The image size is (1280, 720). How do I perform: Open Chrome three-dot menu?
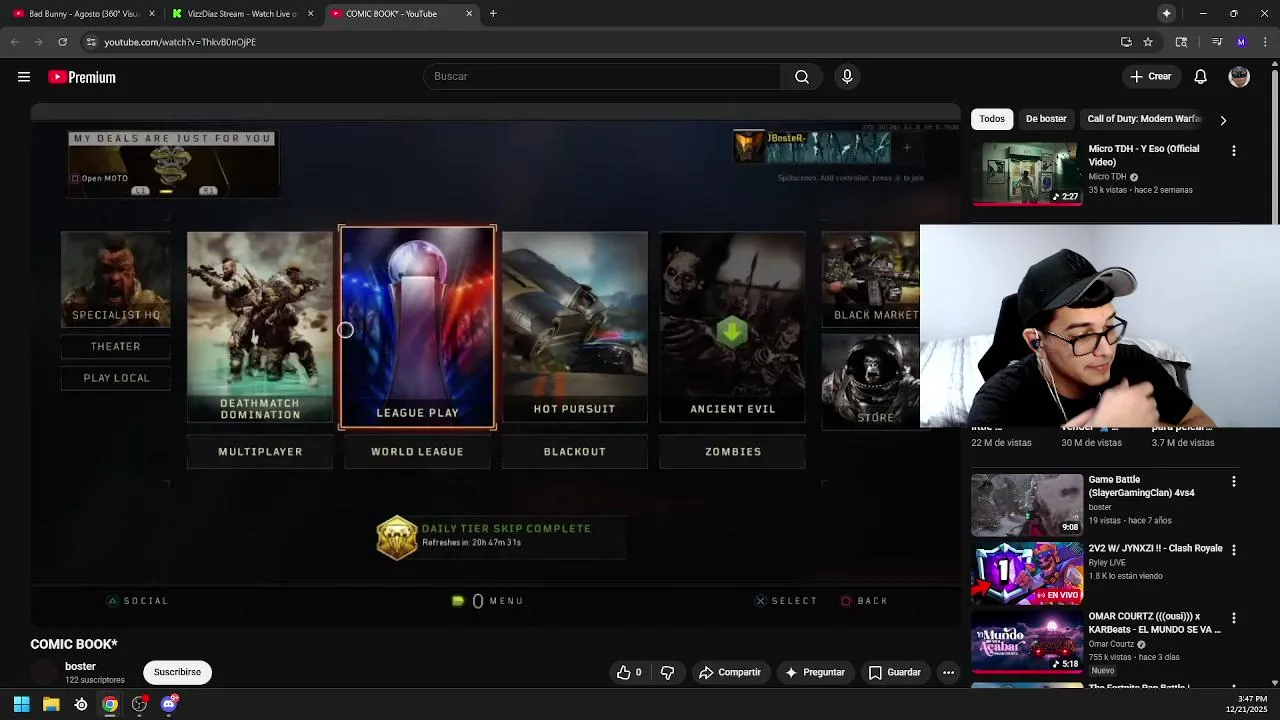1264,42
